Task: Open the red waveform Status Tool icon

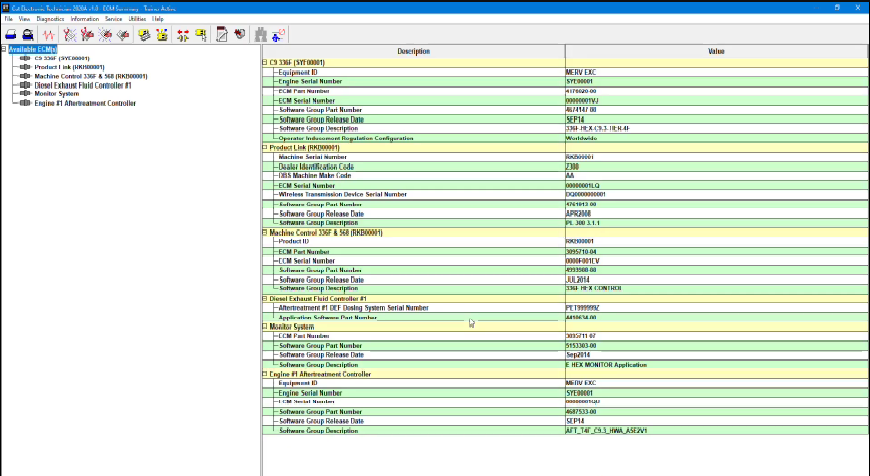Action: (48, 34)
